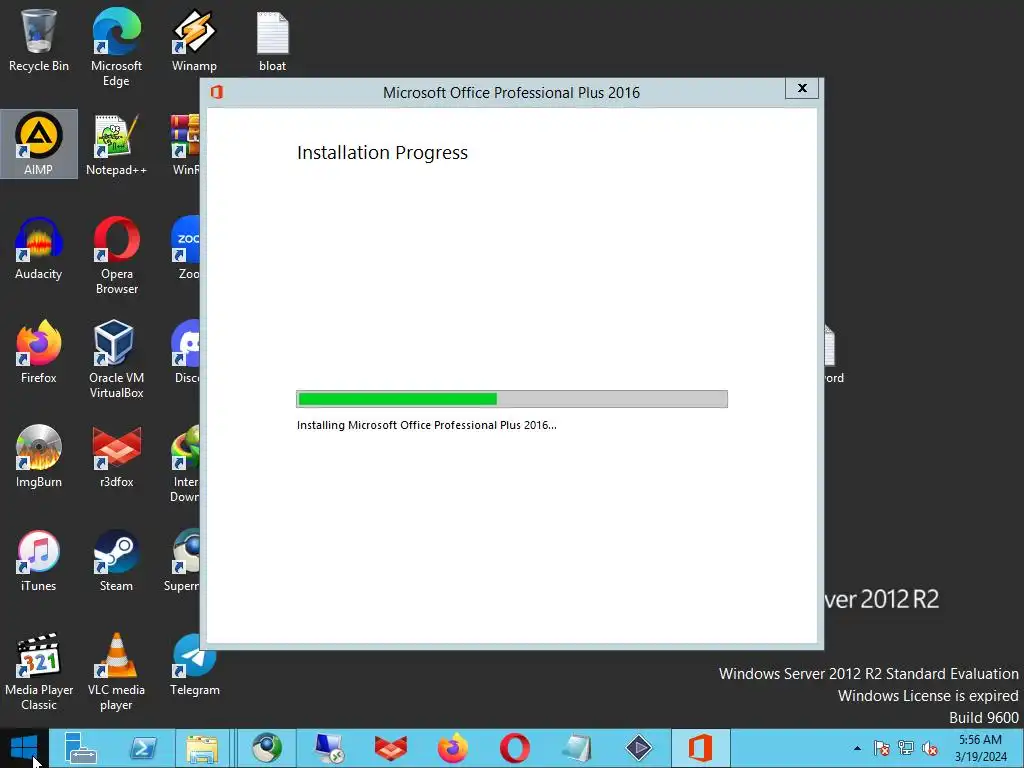The image size is (1024, 768).
Task: Select the Telegram desktop shortcut
Action: tap(195, 664)
